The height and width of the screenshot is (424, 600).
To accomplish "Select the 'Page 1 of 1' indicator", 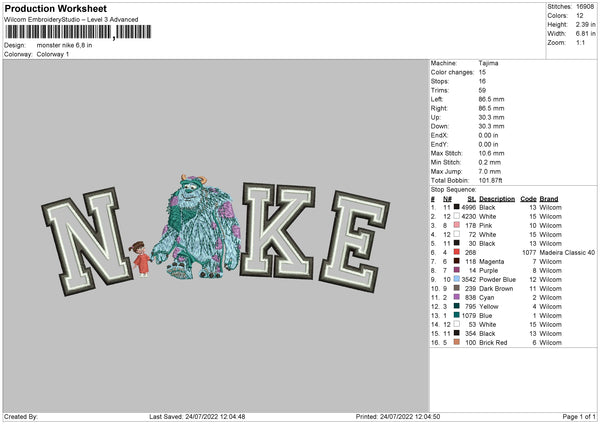I will pyautogui.click(x=579, y=416).
